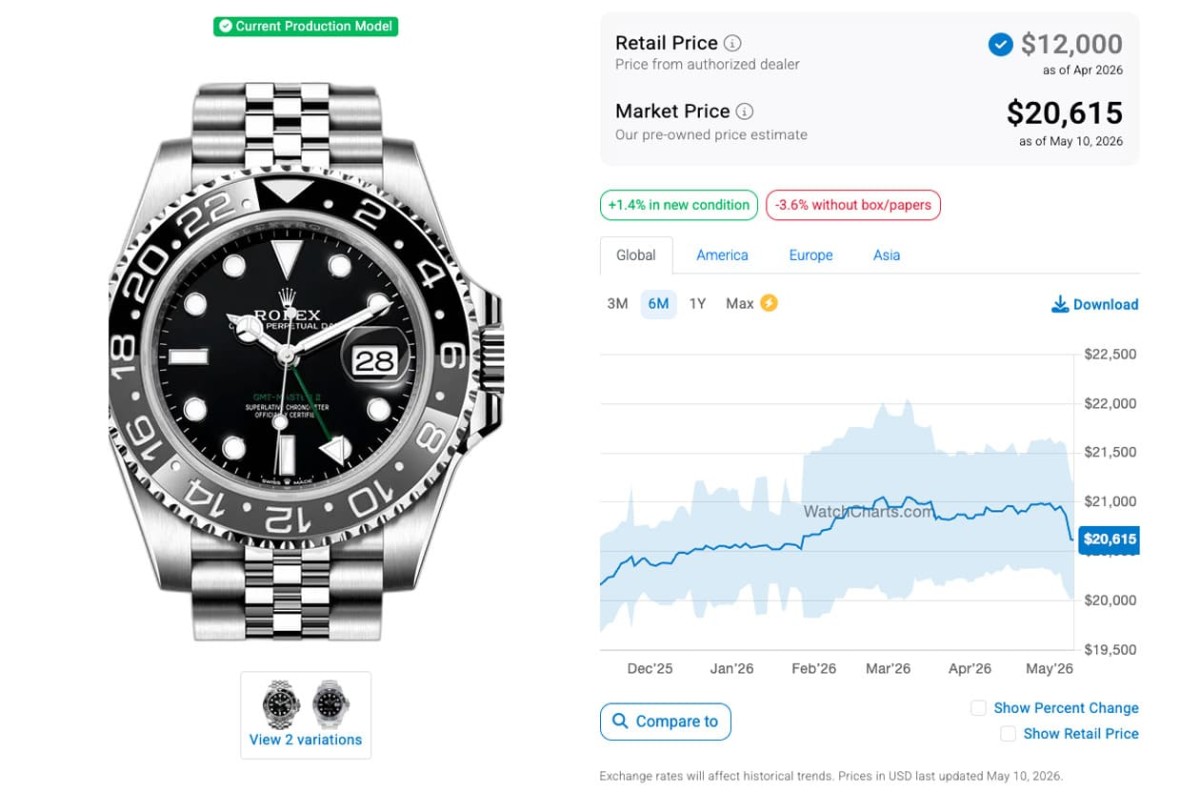Click the magnifier icon in Compare to
This screenshot has height=793, width=1200.
tap(620, 721)
